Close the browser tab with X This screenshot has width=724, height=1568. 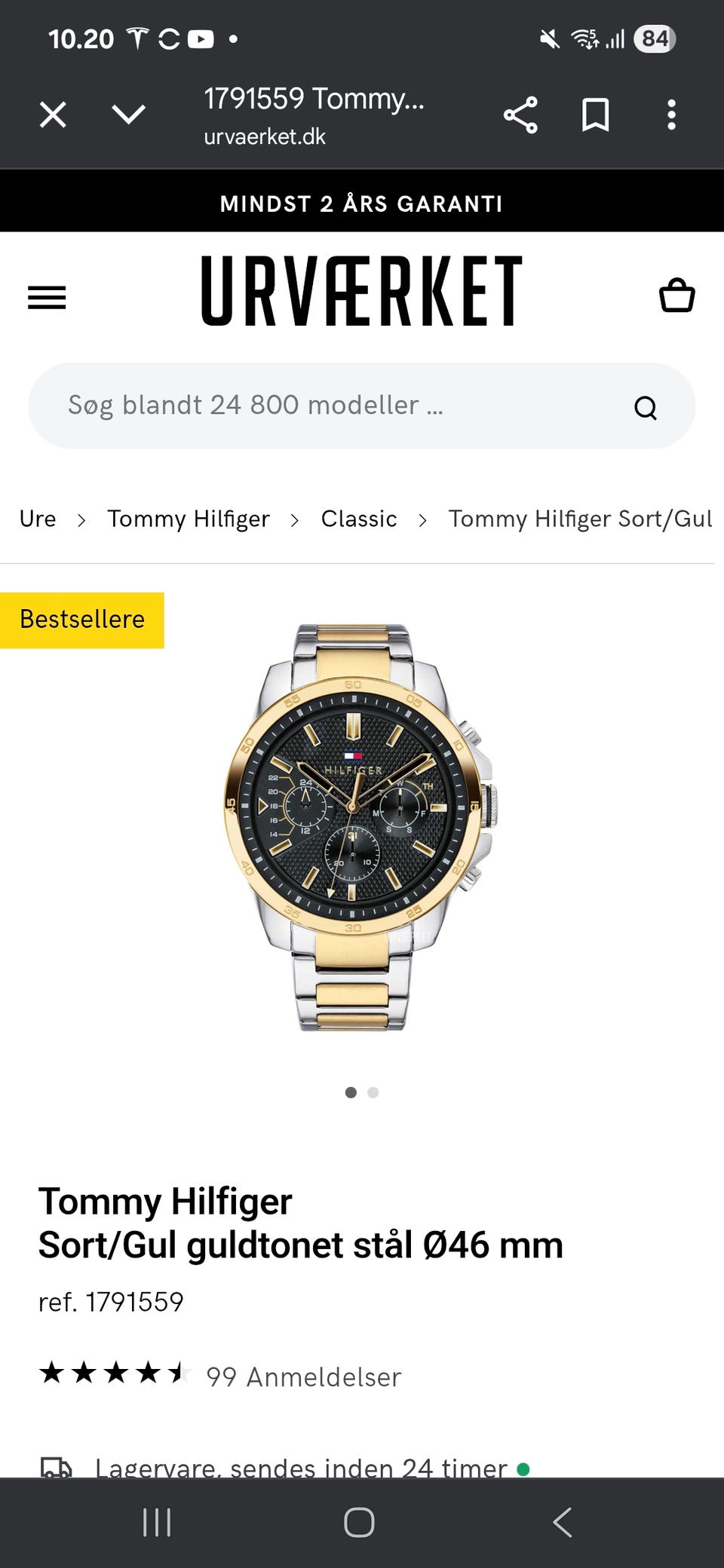[53, 115]
